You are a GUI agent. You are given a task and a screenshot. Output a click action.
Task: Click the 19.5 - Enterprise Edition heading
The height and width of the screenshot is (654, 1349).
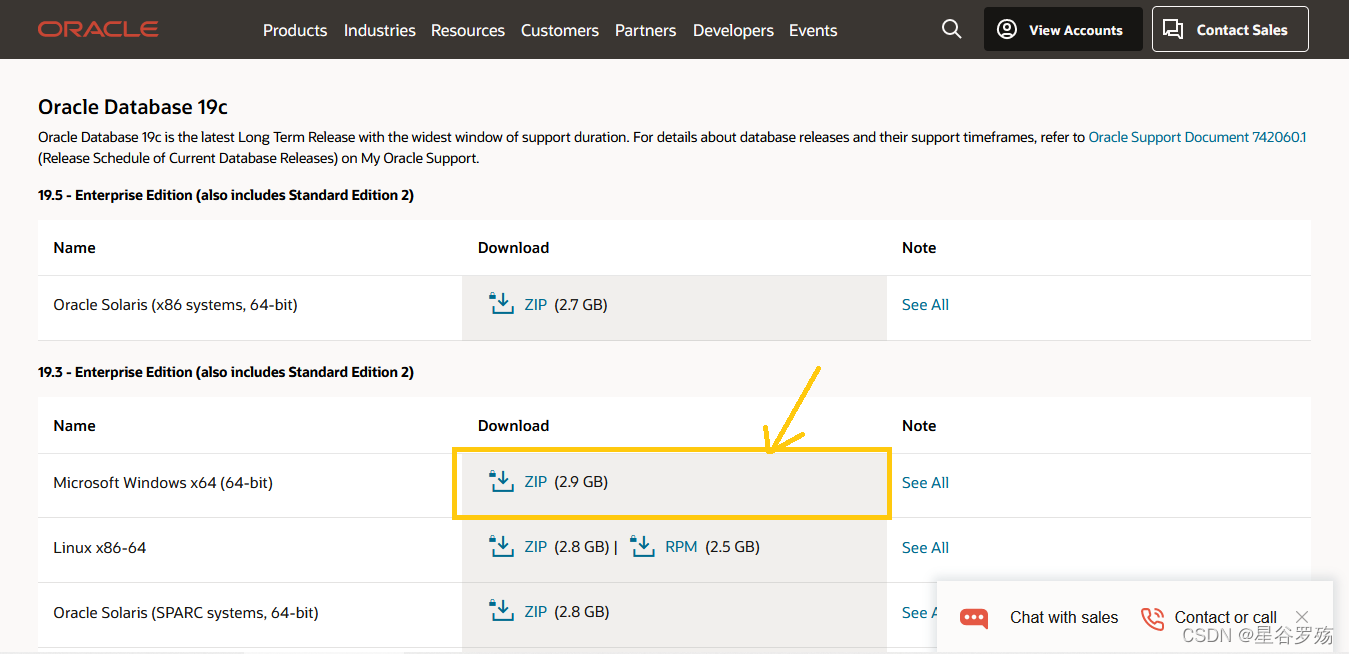click(226, 195)
